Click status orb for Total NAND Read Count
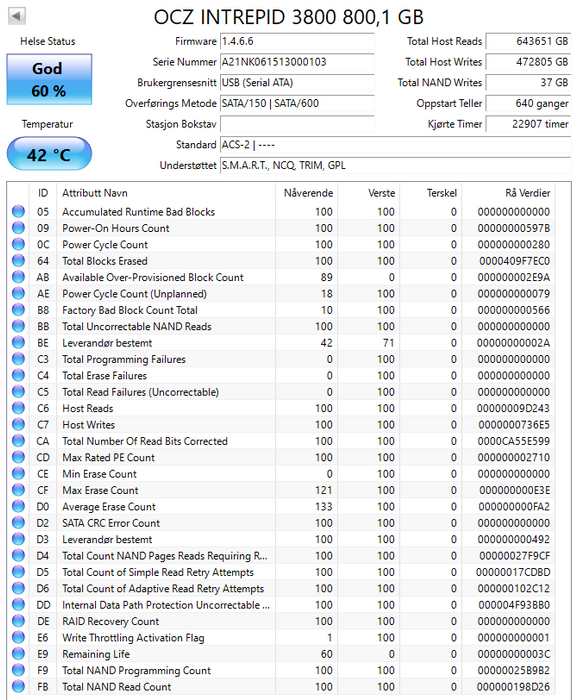The height and width of the screenshot is (700, 578). pyautogui.click(x=18, y=687)
